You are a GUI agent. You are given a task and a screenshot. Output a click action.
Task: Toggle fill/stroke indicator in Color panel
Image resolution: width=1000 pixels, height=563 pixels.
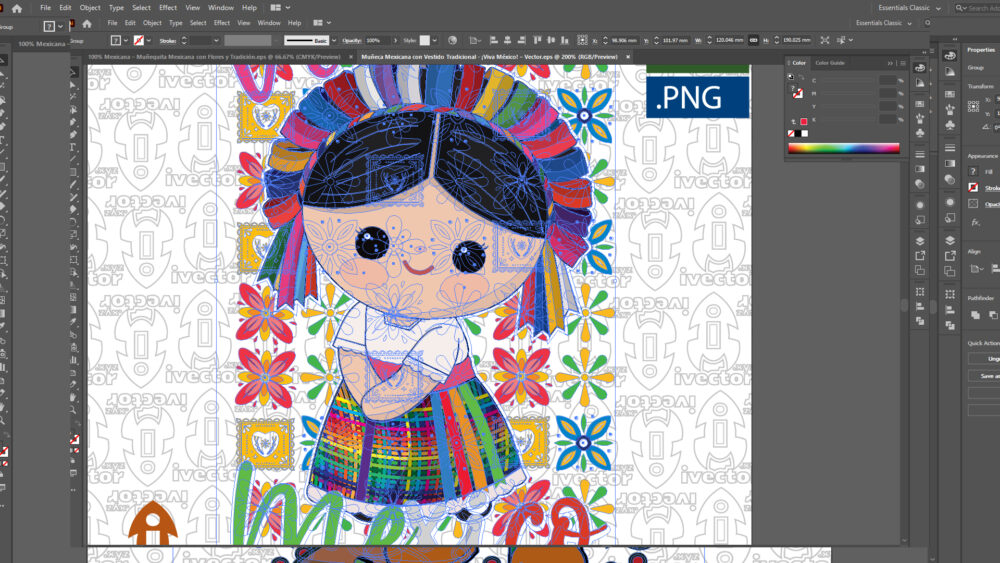(x=797, y=92)
